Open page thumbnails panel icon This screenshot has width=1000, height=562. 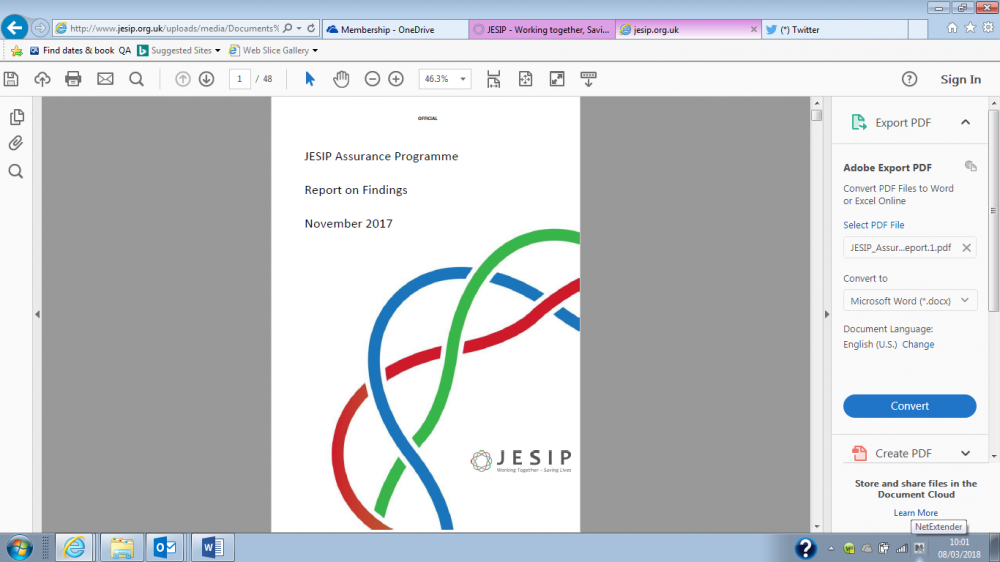click(17, 117)
